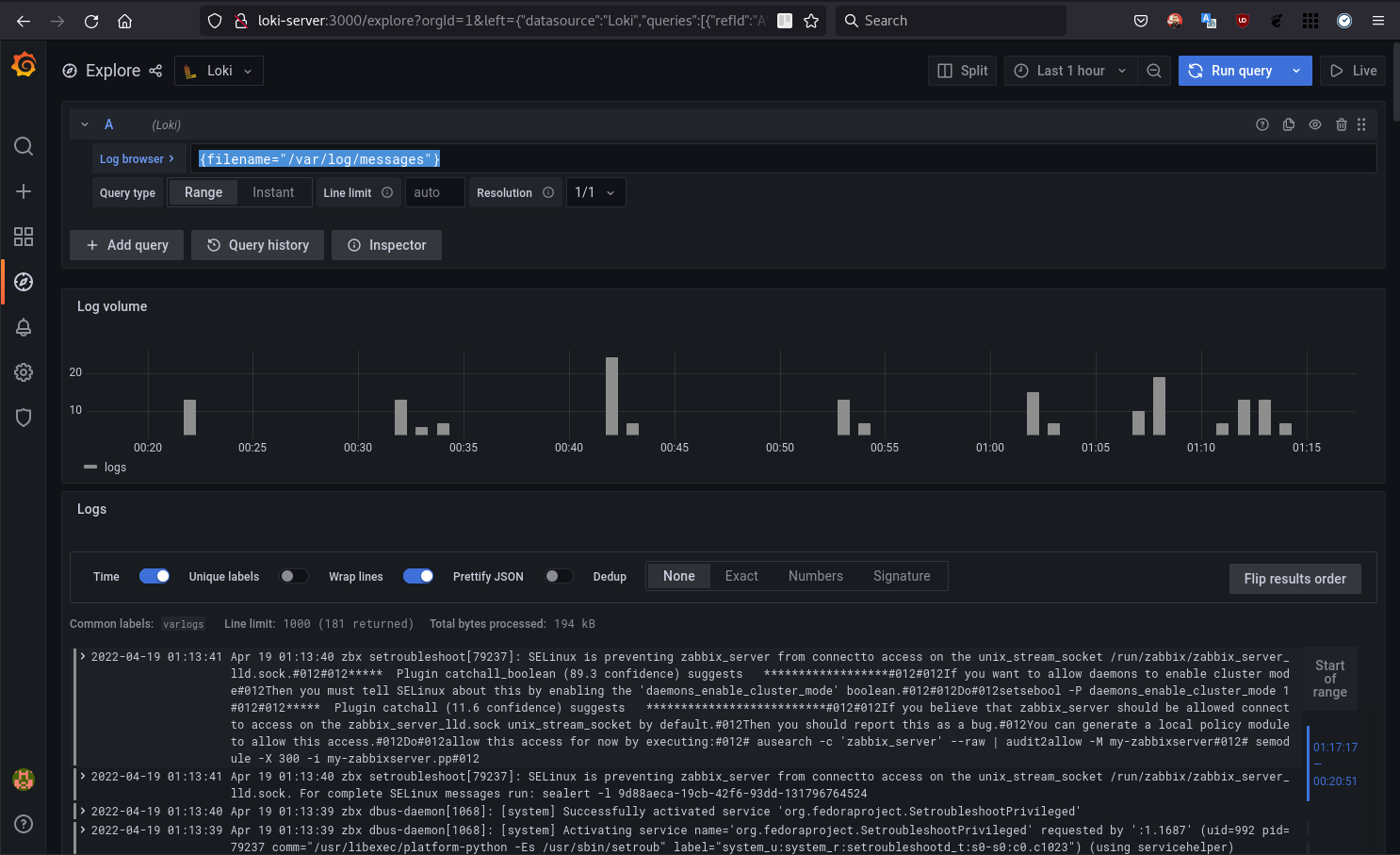Open the Last 1 hour time picker
Screen dimensions: 1400x855
coord(1070,71)
